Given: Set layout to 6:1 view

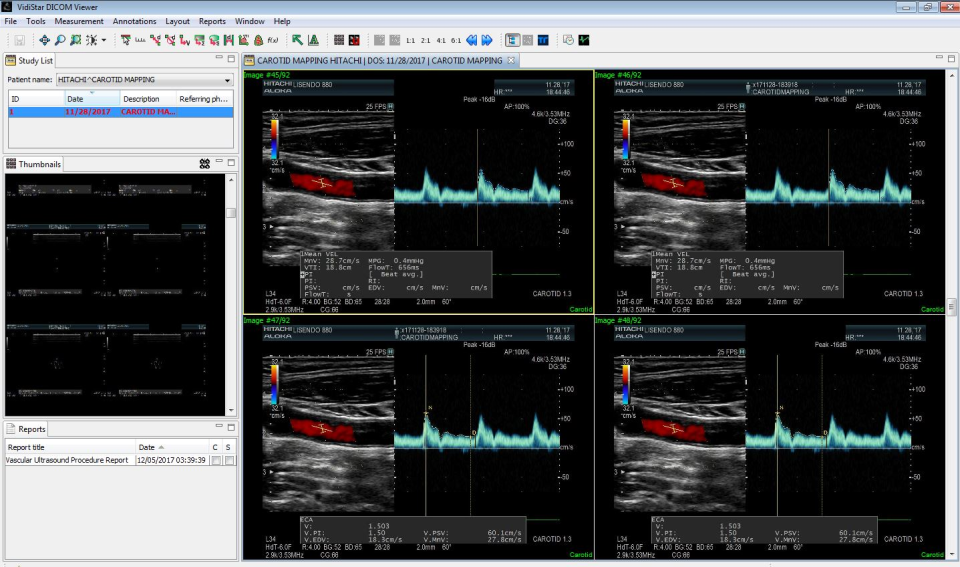Looking at the screenshot, I should [456, 40].
